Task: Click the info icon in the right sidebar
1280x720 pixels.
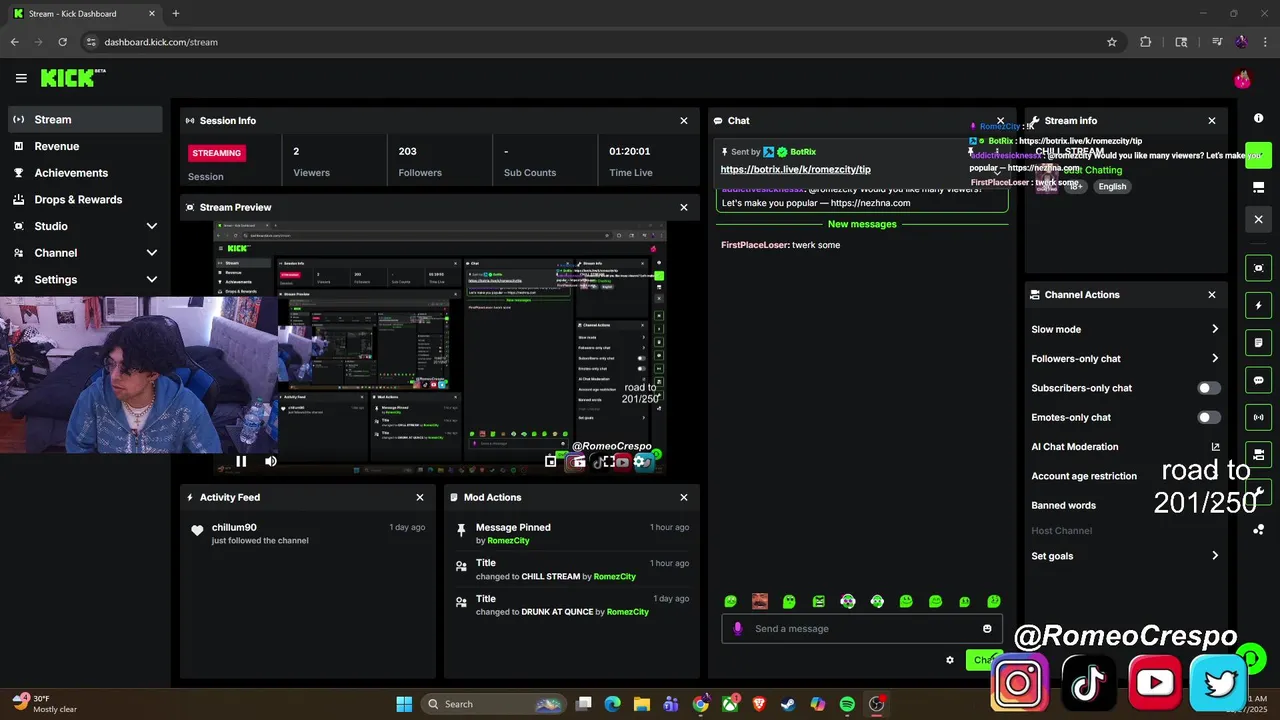Action: [1259, 118]
